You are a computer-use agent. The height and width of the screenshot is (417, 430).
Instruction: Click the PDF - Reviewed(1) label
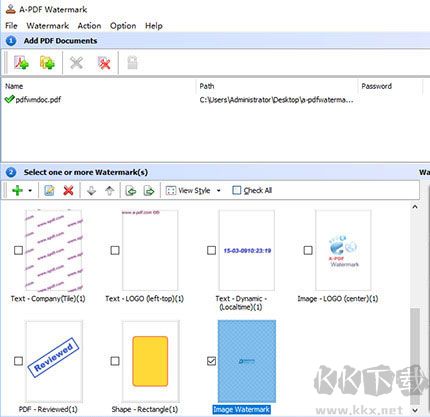click(x=48, y=409)
